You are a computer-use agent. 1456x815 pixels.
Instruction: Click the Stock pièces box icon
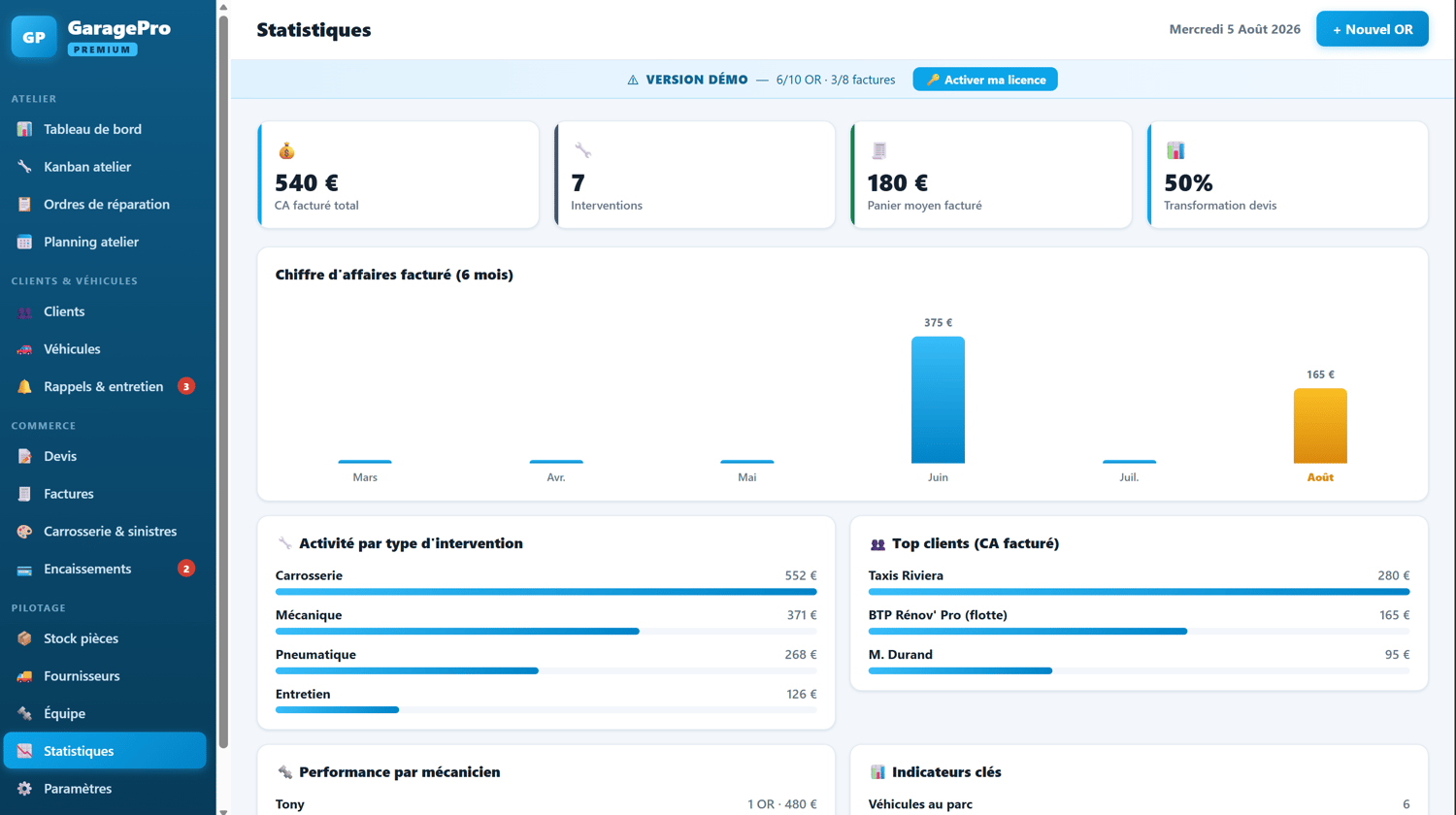24,638
